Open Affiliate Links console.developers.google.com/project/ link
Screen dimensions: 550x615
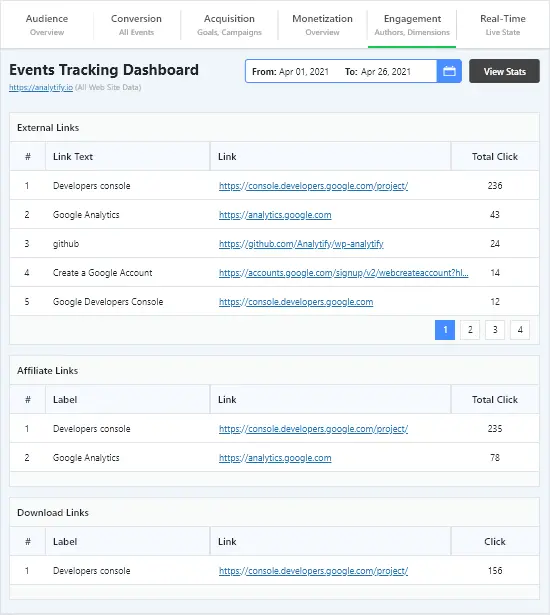(313, 429)
